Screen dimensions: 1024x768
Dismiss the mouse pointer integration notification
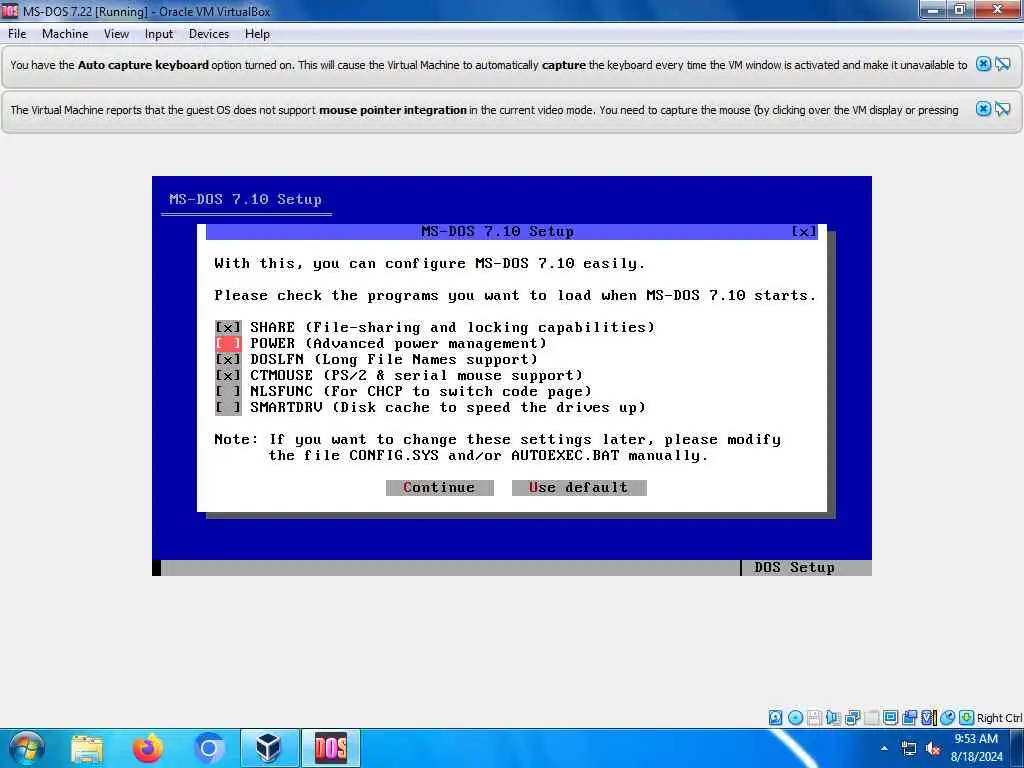coord(983,109)
